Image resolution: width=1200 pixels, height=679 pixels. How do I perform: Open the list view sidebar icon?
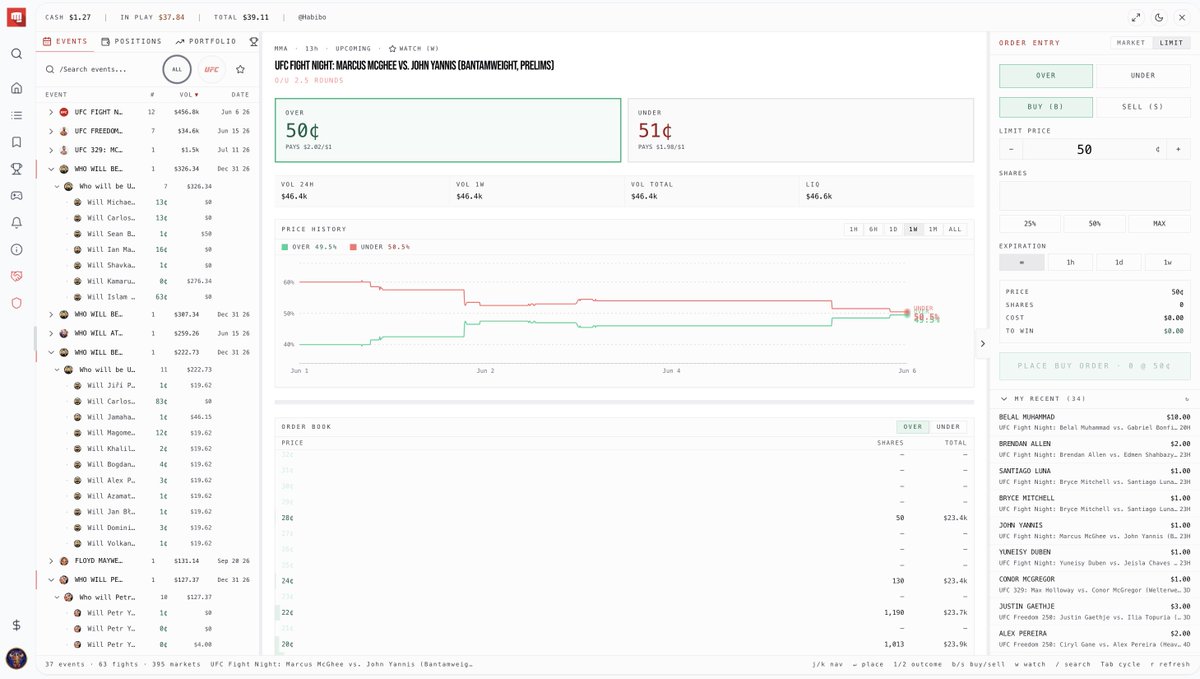pyautogui.click(x=16, y=115)
